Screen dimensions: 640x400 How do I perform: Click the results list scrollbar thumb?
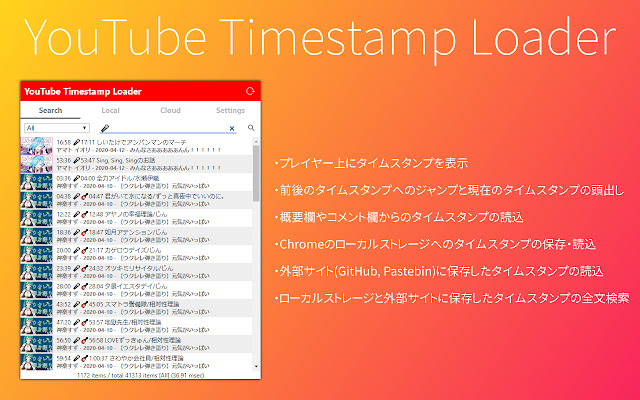(256, 173)
